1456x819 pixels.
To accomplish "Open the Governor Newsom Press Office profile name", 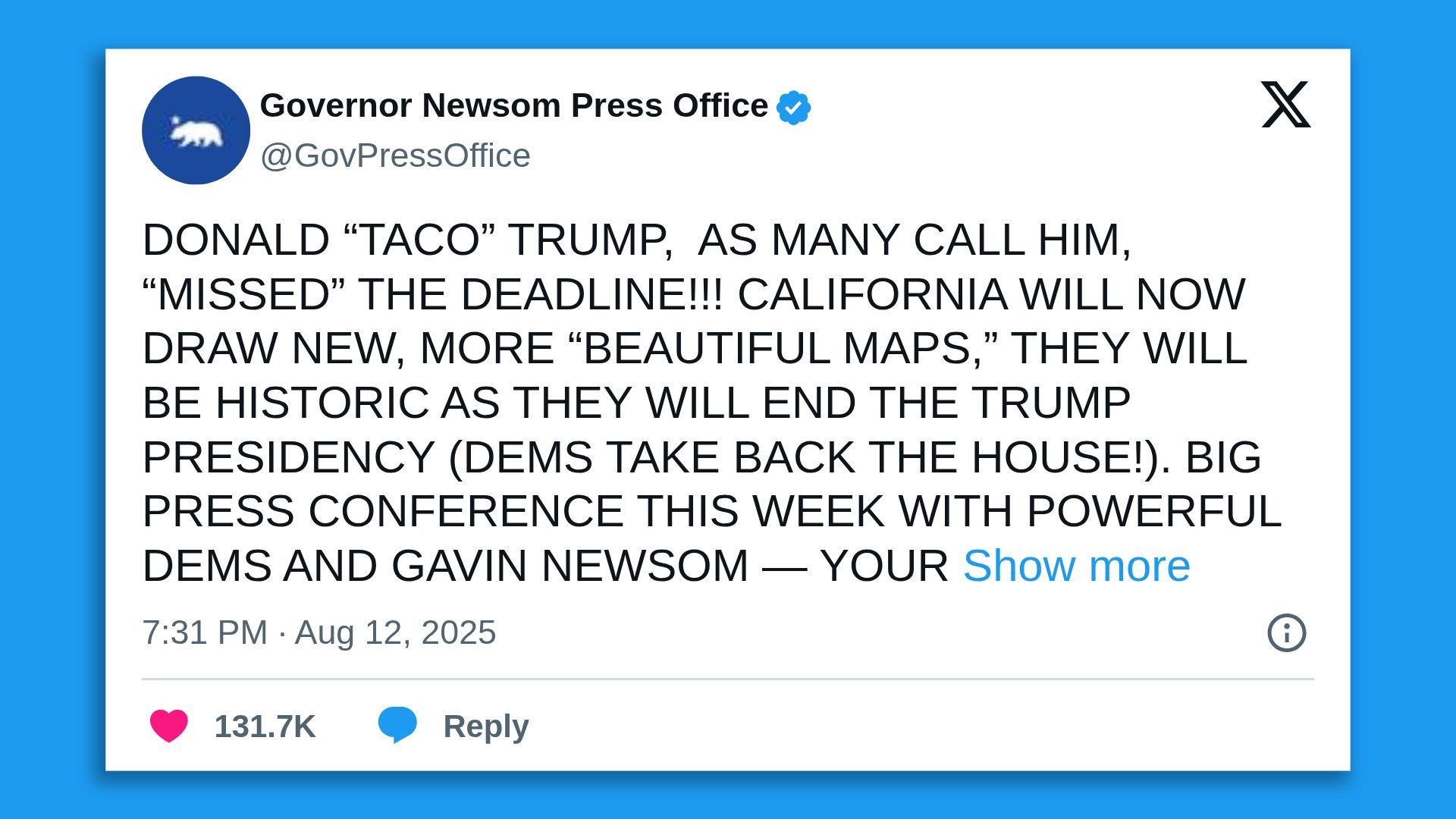I will pos(513,105).
